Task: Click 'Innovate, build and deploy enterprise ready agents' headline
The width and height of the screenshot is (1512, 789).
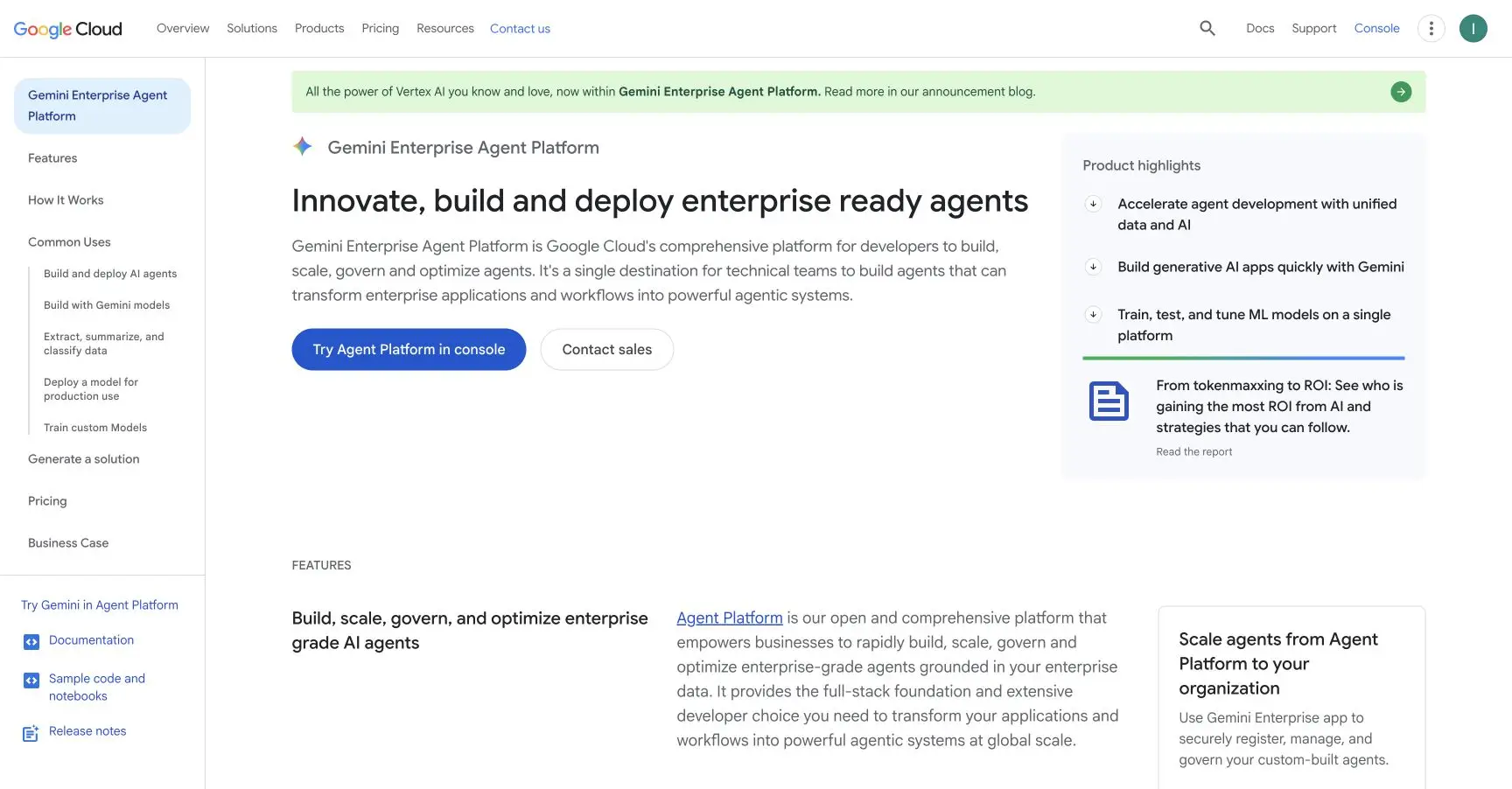Action: point(660,200)
